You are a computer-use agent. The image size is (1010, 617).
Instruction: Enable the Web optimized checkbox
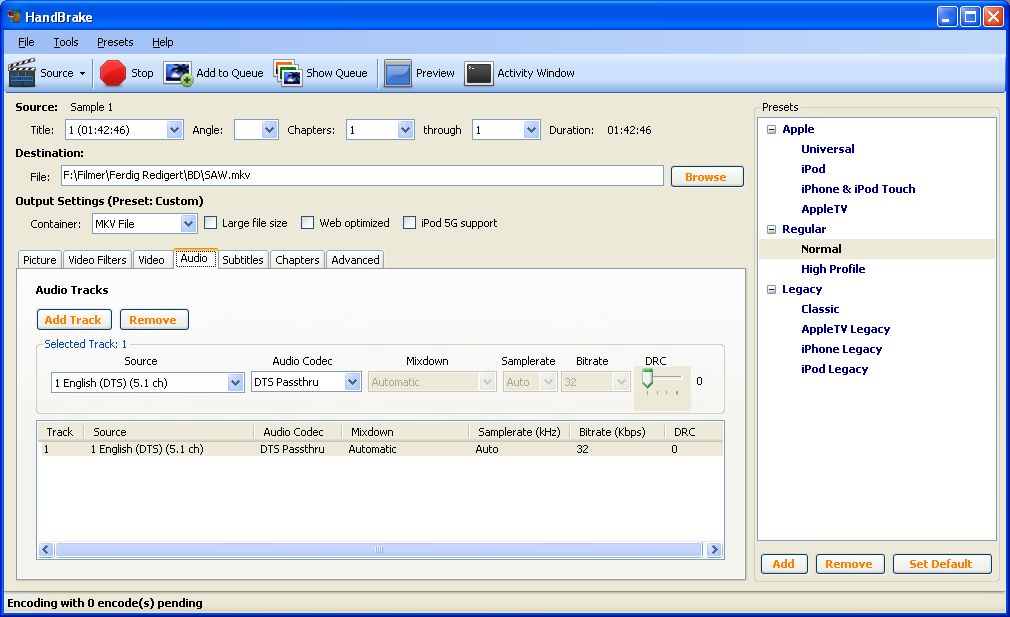pyautogui.click(x=308, y=223)
